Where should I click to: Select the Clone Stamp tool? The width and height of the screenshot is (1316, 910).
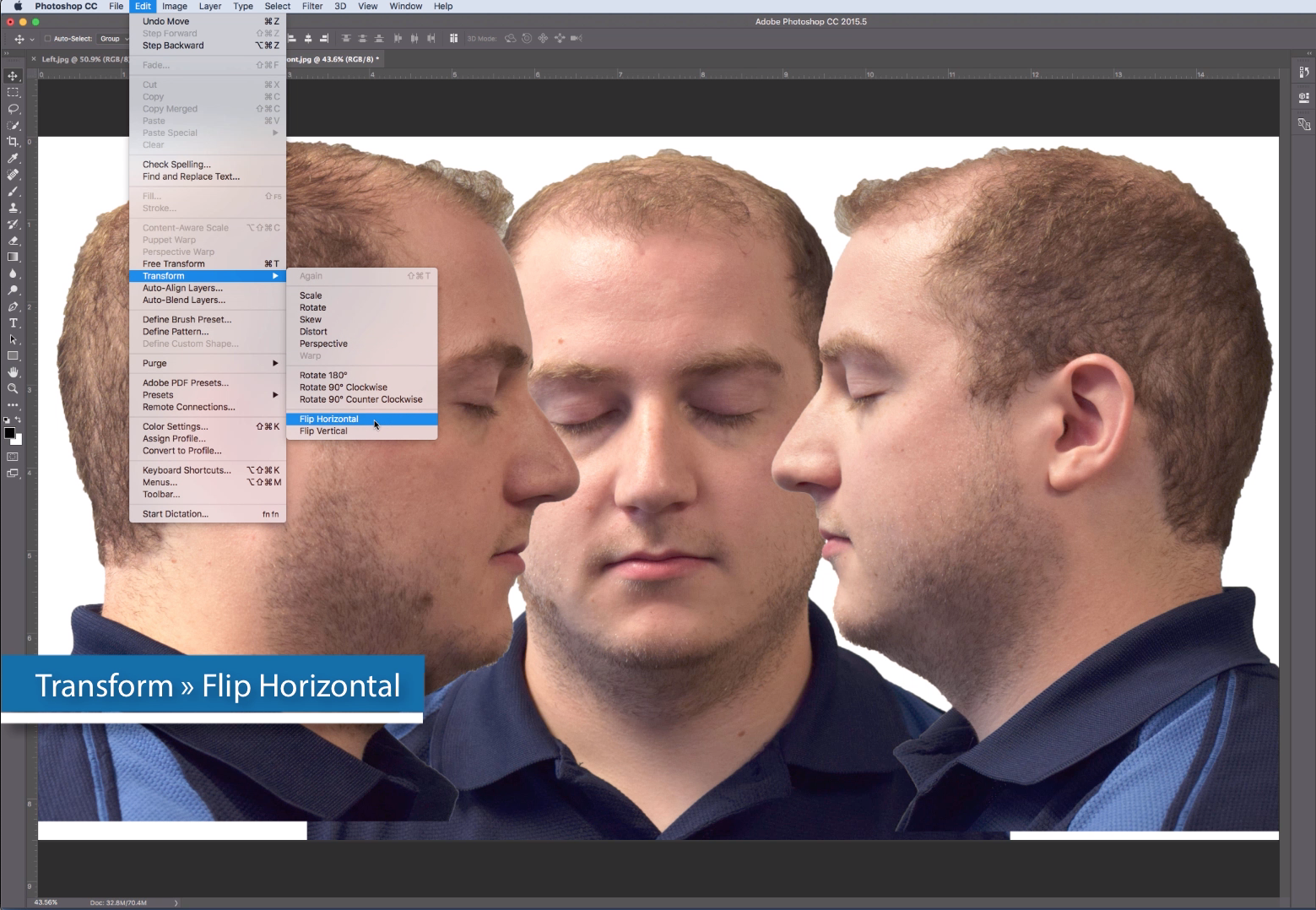click(x=13, y=208)
